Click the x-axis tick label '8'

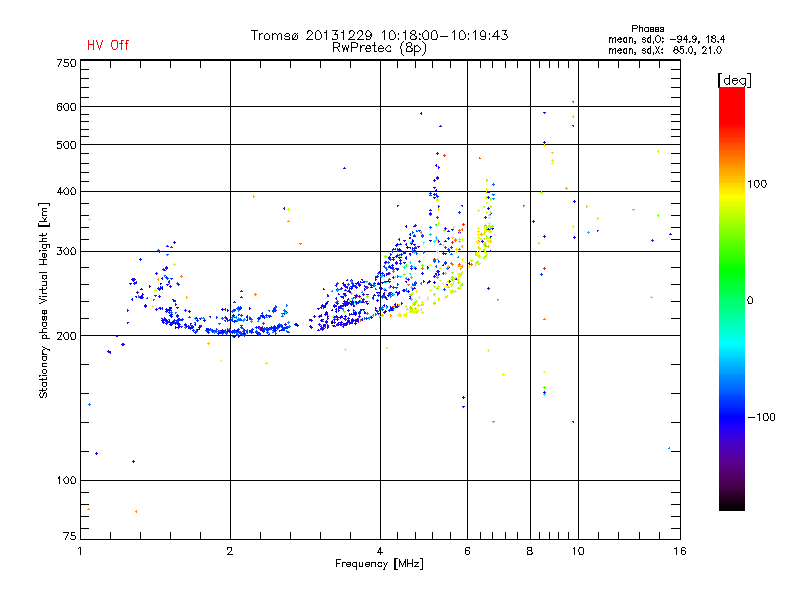coord(530,551)
